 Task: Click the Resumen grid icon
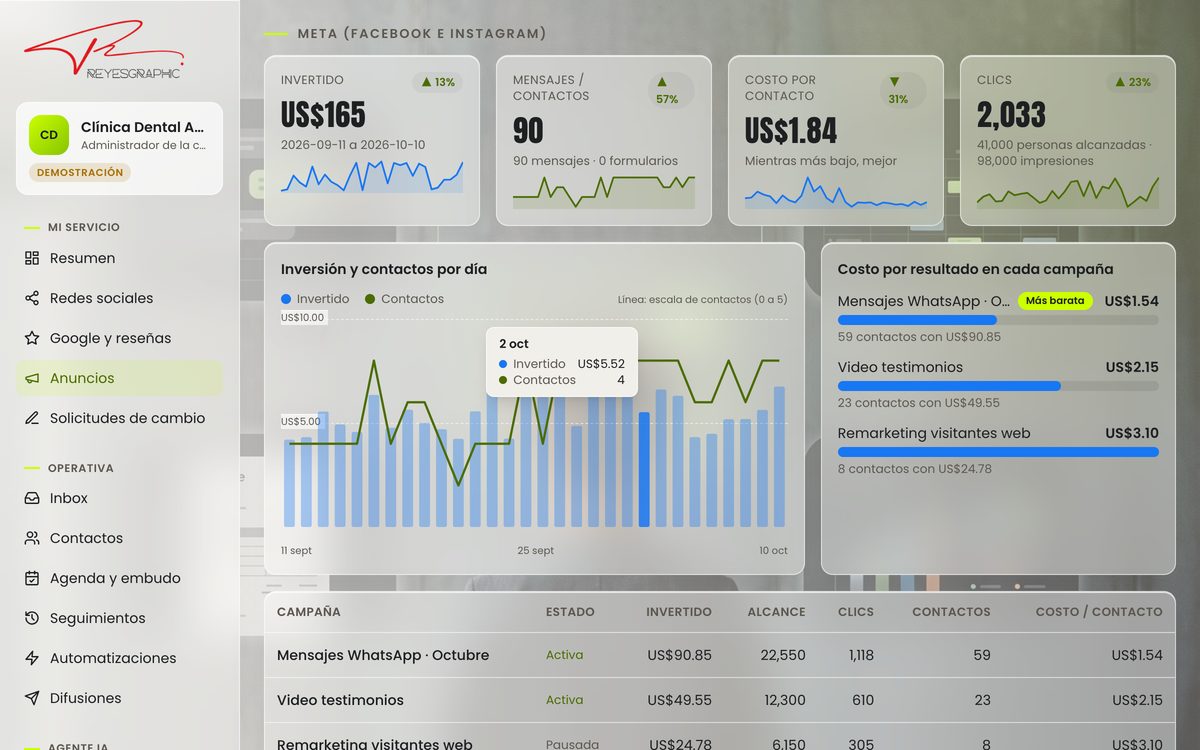32,258
